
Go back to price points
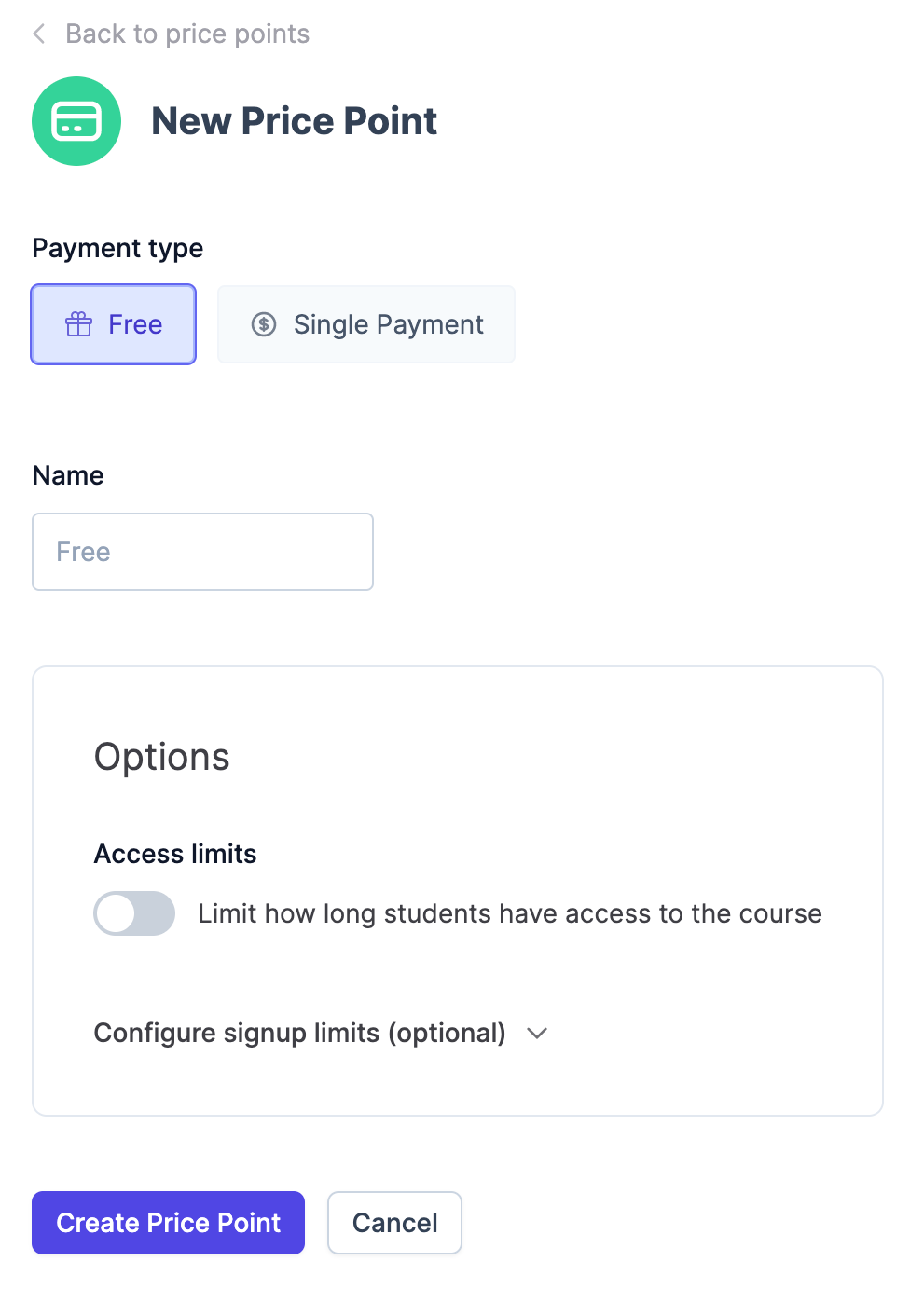click(186, 34)
